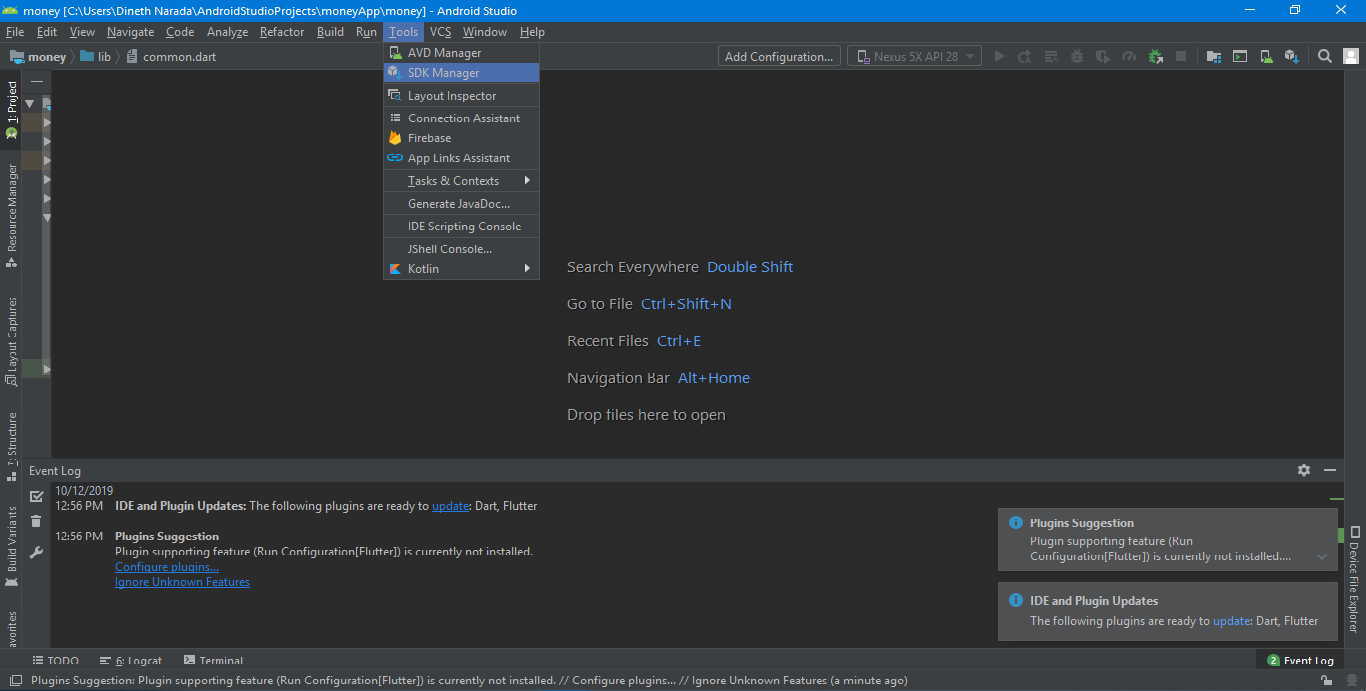Open SDK Manager from toolbar icon

[x=1292, y=57]
